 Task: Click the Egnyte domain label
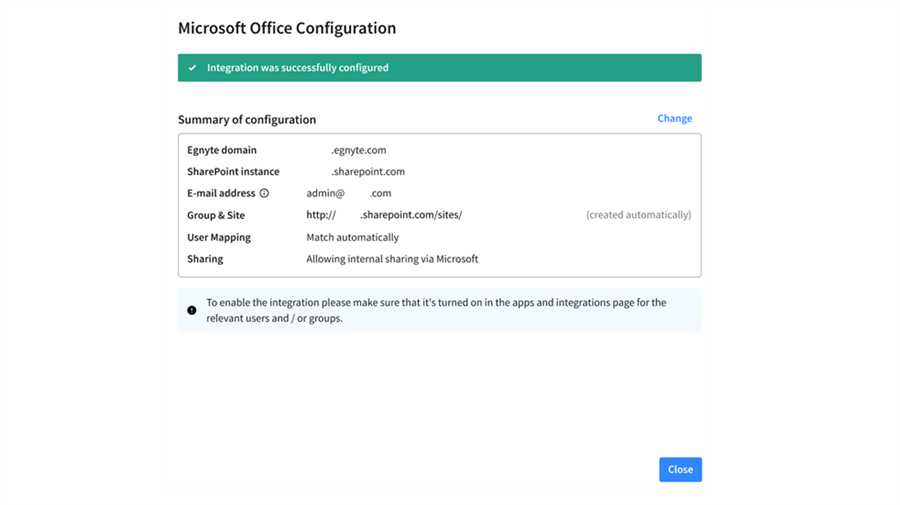pos(221,150)
